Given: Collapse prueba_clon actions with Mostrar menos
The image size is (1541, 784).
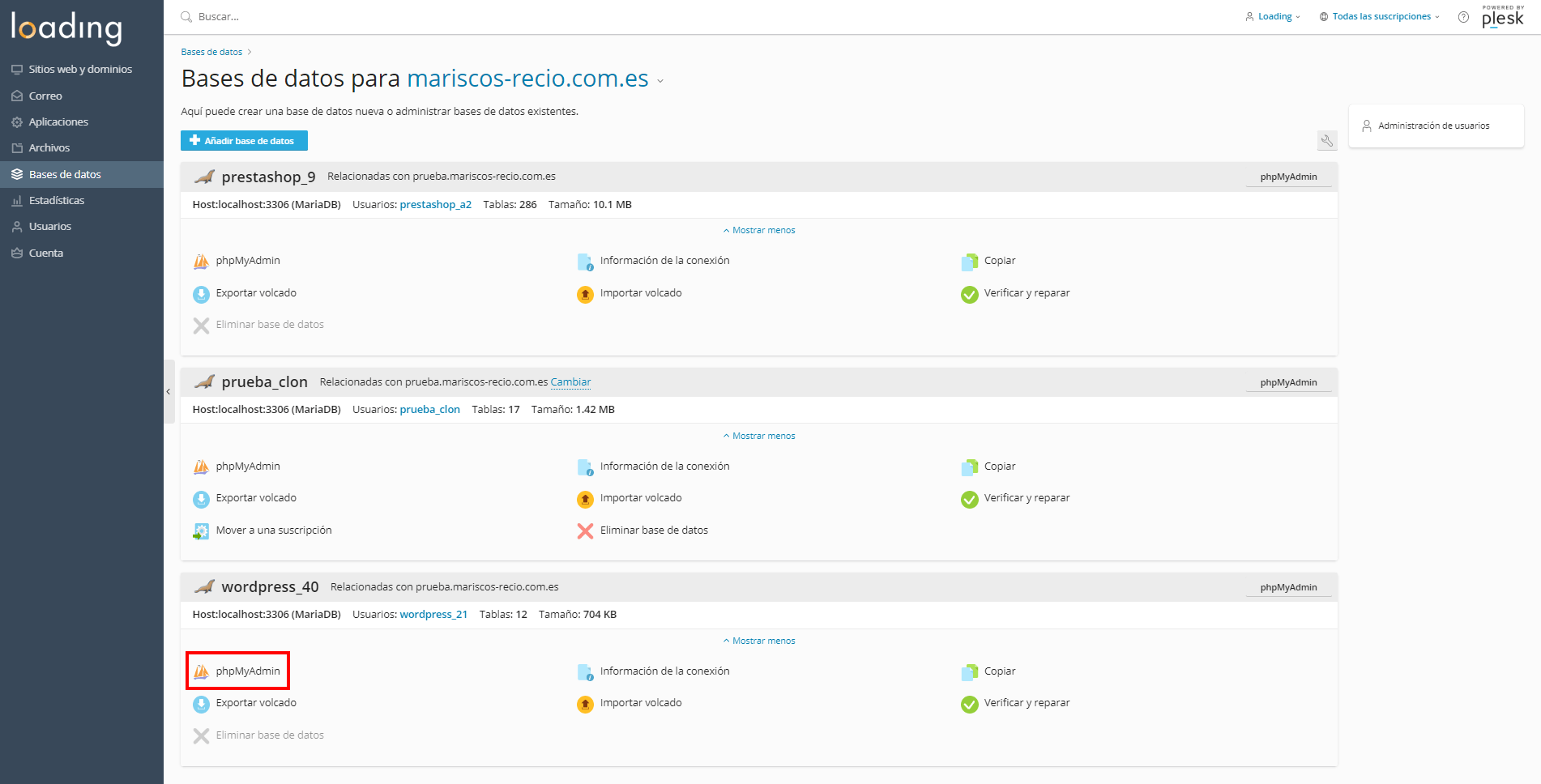Looking at the screenshot, I should (759, 436).
